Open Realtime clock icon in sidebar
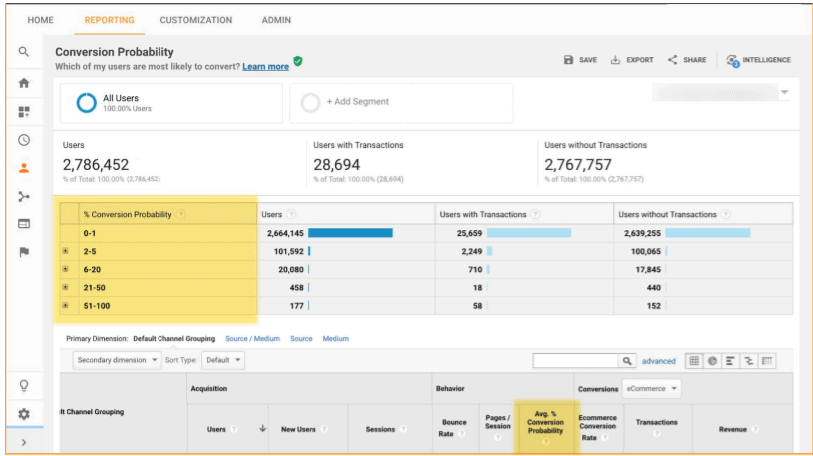The image size is (813, 456). pyautogui.click(x=24, y=140)
